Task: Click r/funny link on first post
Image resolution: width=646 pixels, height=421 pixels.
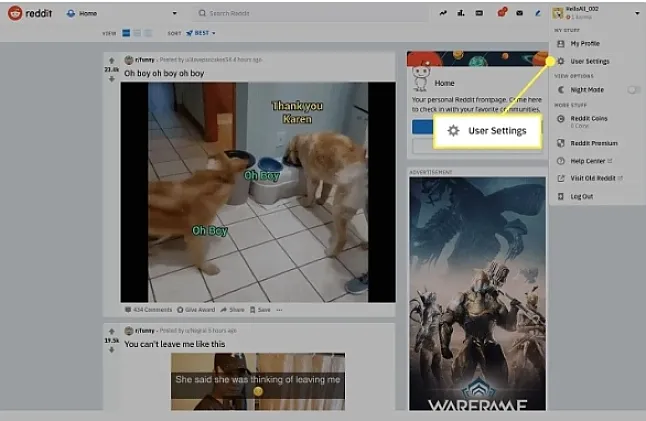Action: (145, 60)
